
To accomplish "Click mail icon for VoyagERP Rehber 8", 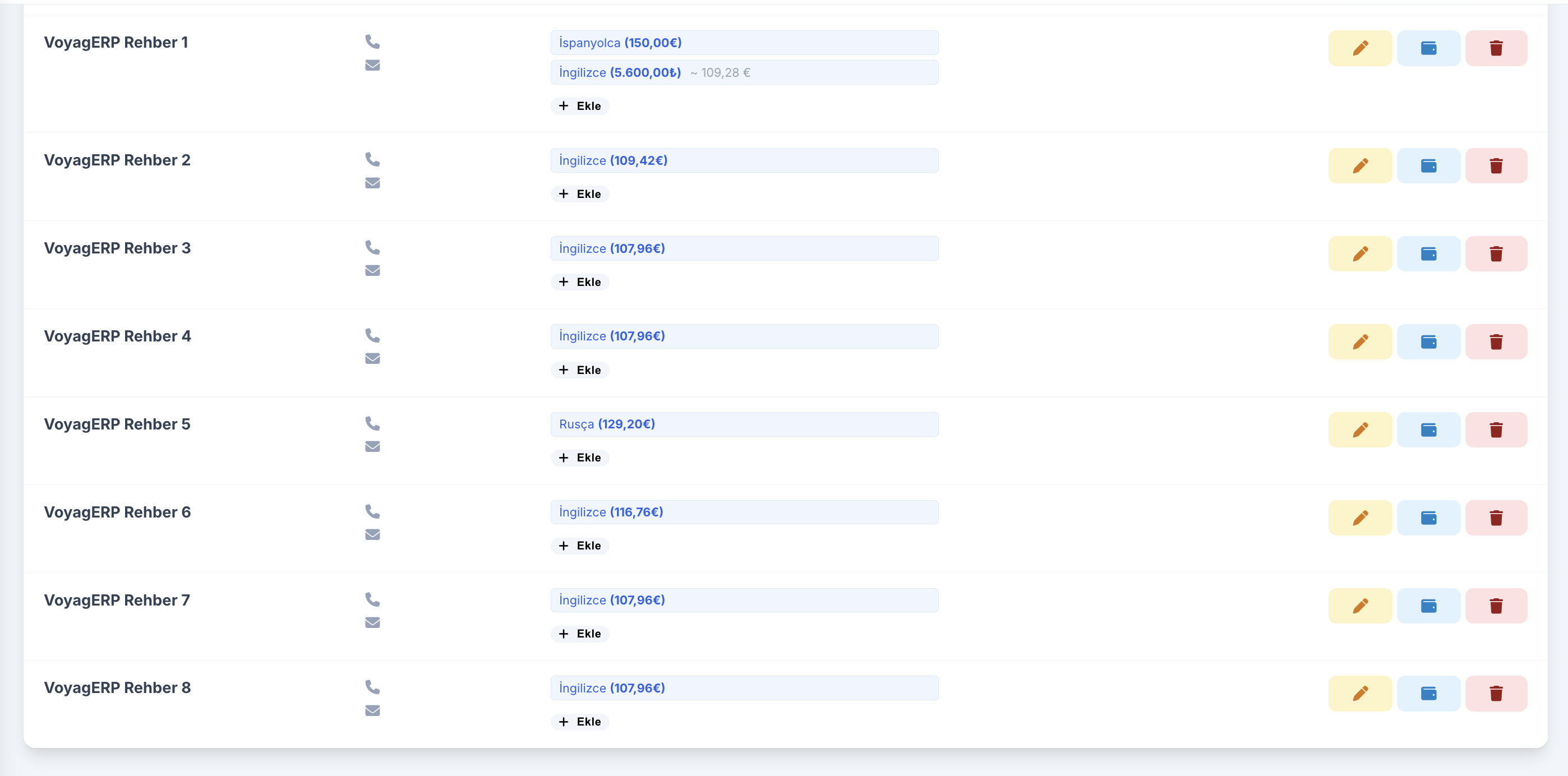I will coord(372,710).
